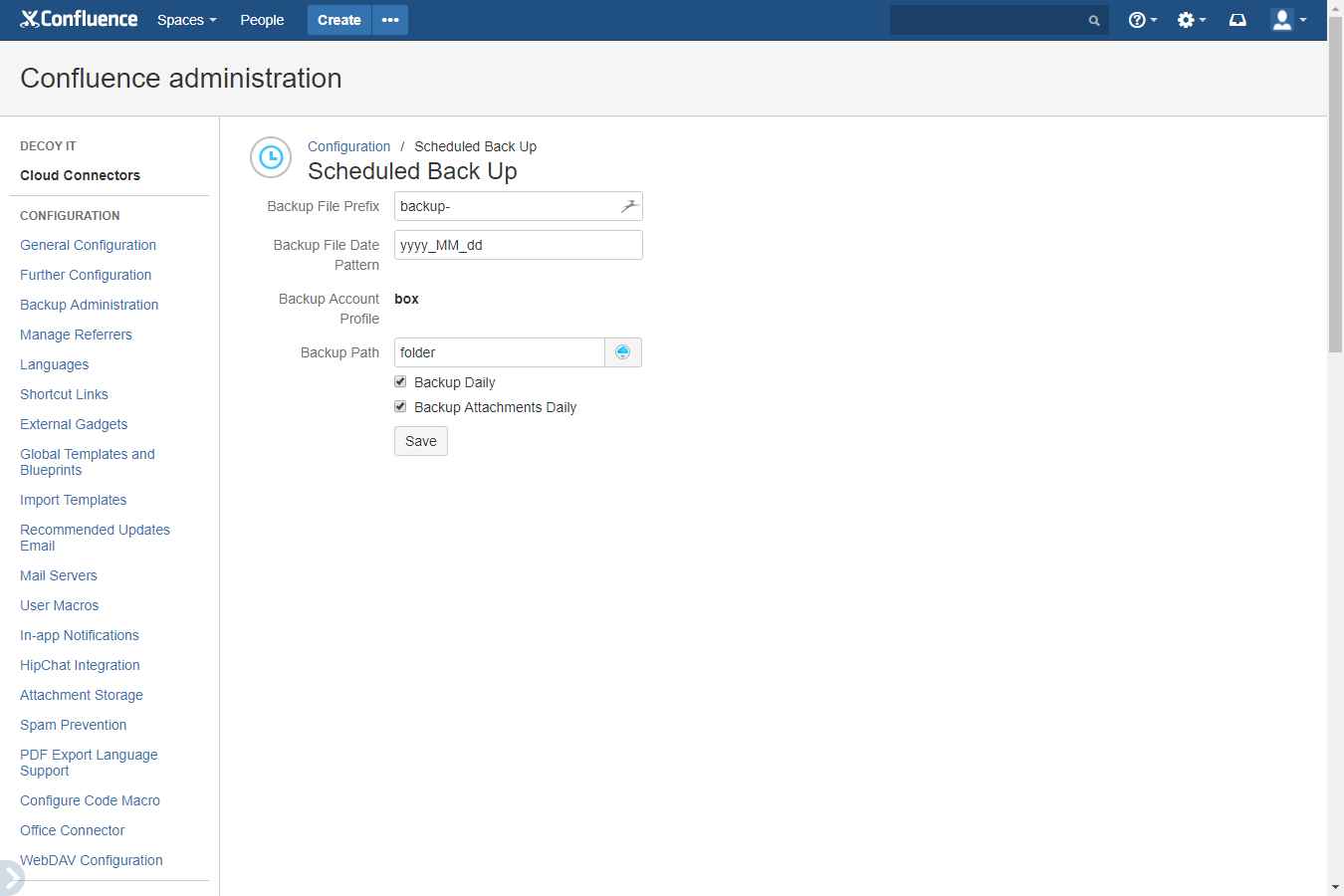This screenshot has width=1344, height=896.
Task: Open Import Templates
Action: click(x=73, y=500)
